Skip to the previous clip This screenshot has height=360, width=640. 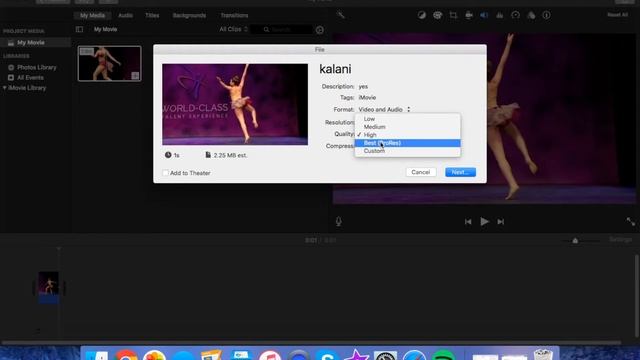[x=468, y=222]
